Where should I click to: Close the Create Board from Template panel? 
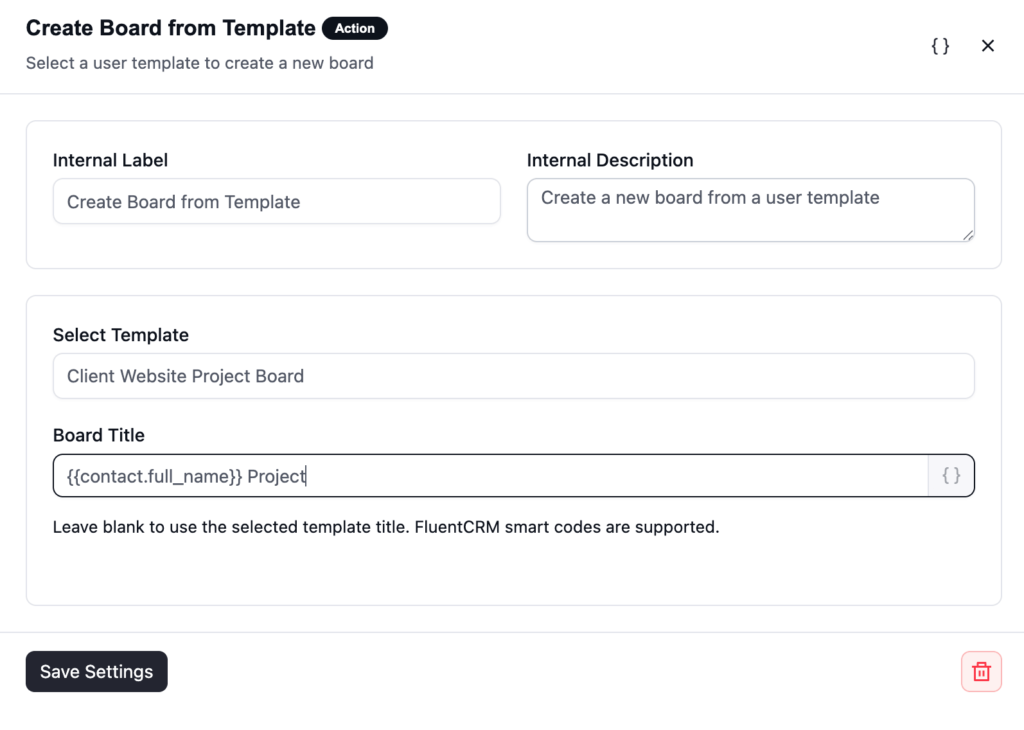tap(987, 46)
